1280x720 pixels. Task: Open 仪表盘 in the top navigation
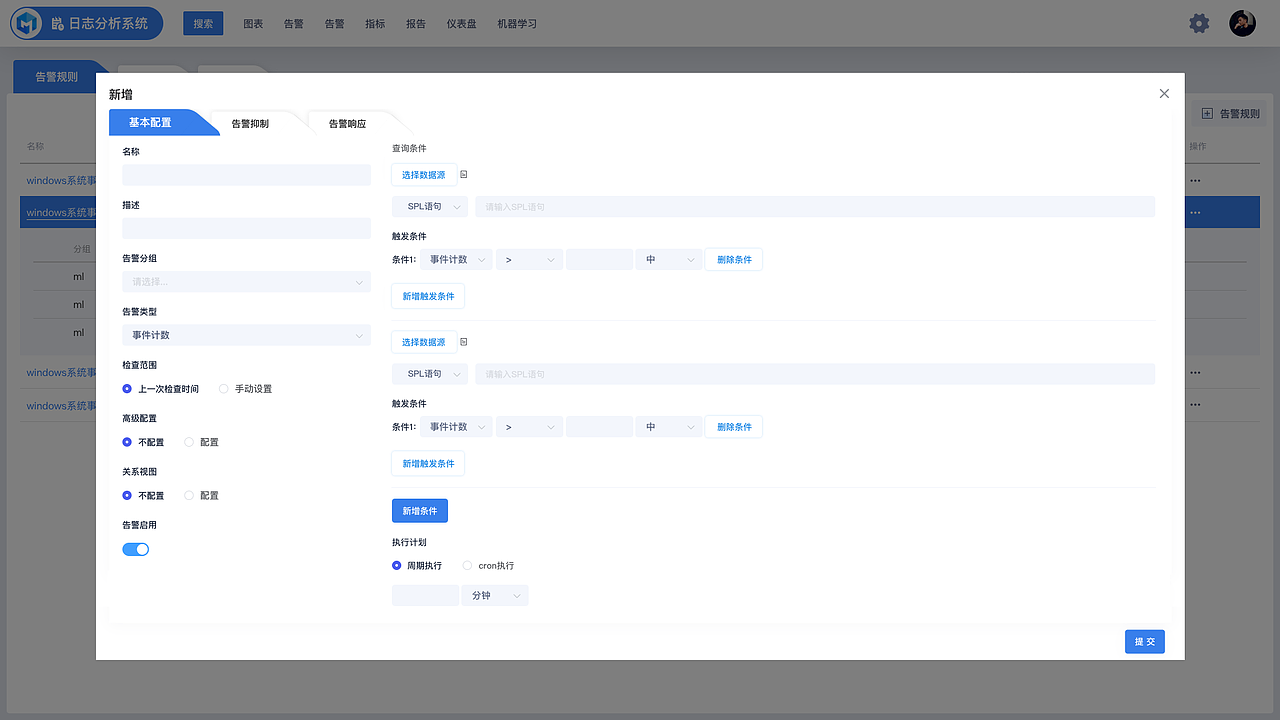pyautogui.click(x=462, y=23)
